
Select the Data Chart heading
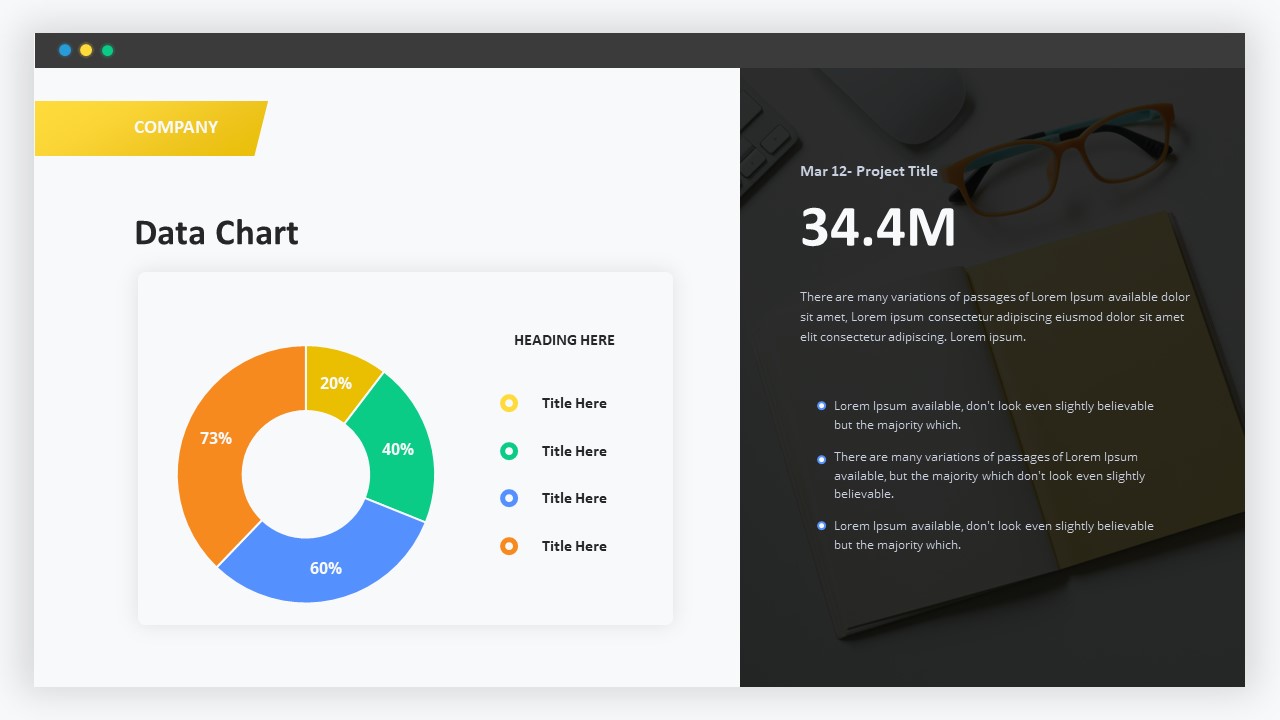click(216, 232)
